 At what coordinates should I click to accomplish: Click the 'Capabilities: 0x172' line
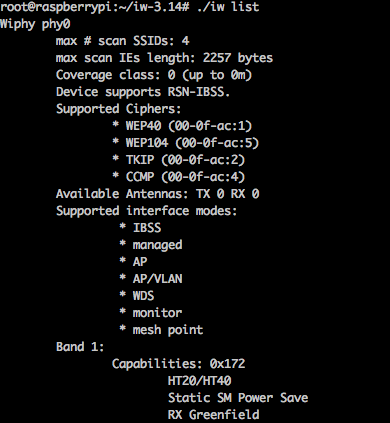178,364
